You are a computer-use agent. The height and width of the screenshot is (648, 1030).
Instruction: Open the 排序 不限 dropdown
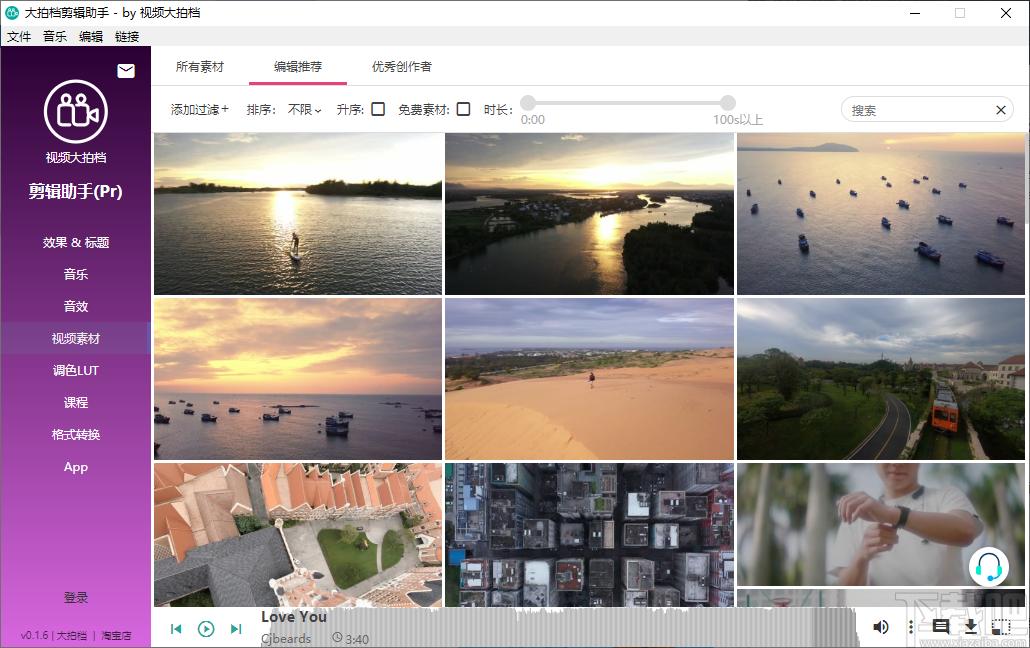[305, 110]
